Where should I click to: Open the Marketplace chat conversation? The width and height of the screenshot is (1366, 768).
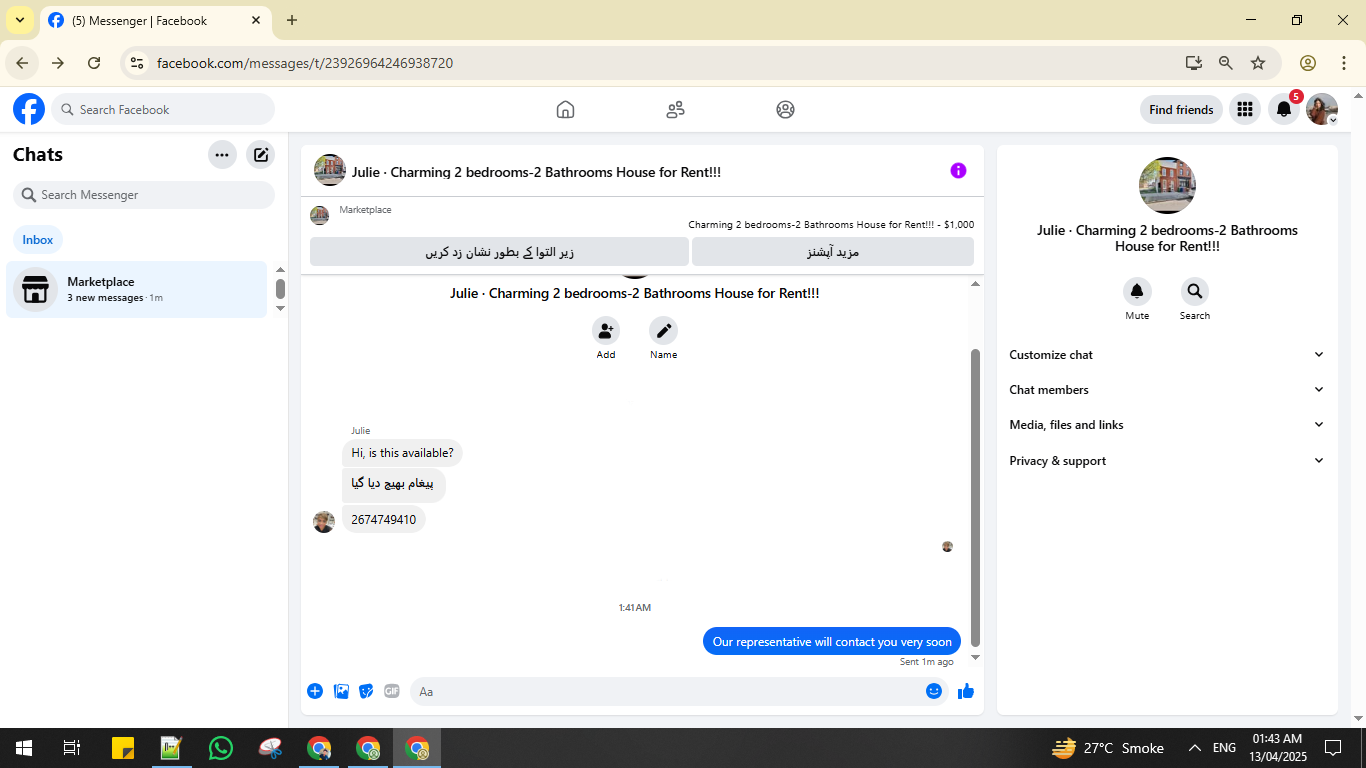(137, 290)
